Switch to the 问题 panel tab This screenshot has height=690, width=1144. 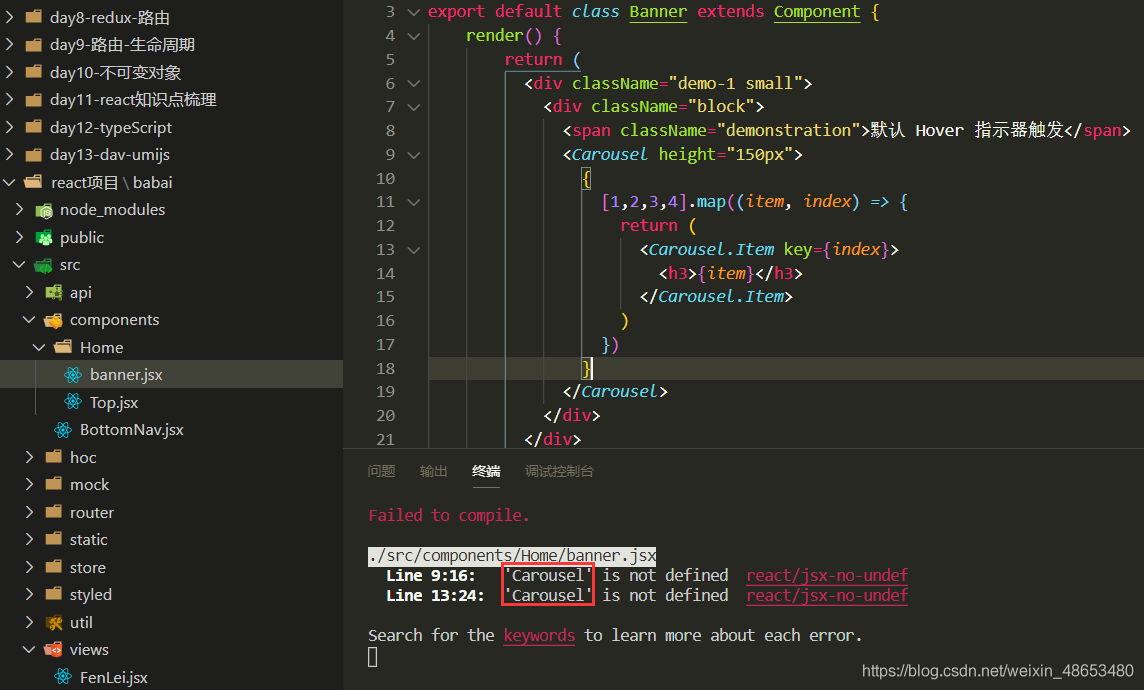coord(381,471)
